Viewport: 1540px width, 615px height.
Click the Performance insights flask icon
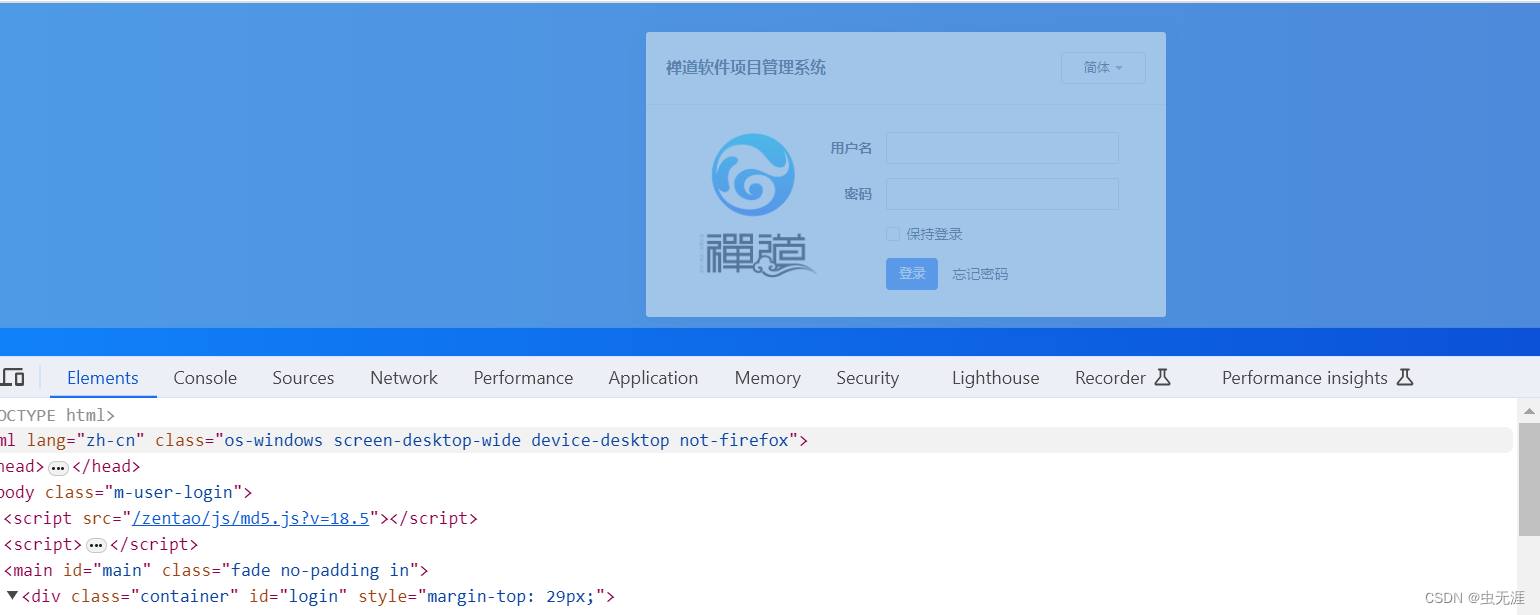[x=1405, y=377]
